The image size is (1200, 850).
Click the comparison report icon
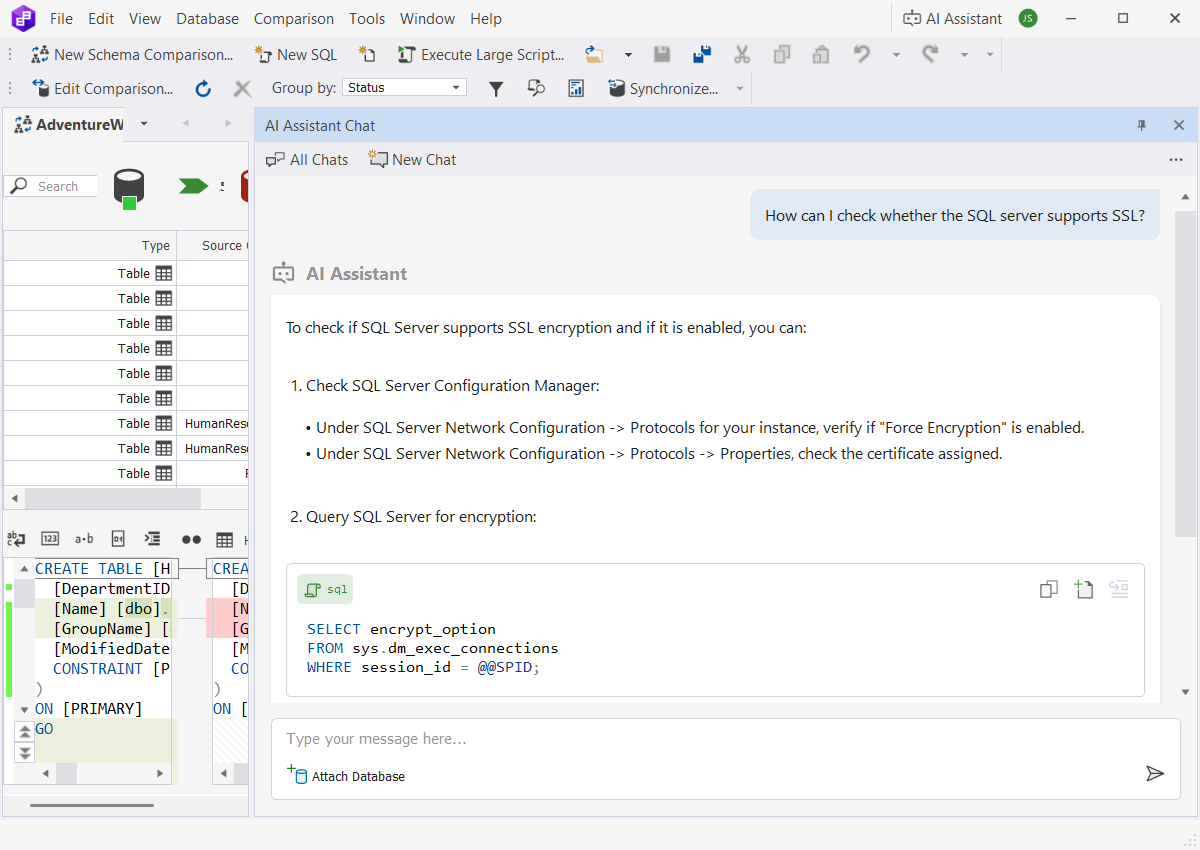point(576,89)
